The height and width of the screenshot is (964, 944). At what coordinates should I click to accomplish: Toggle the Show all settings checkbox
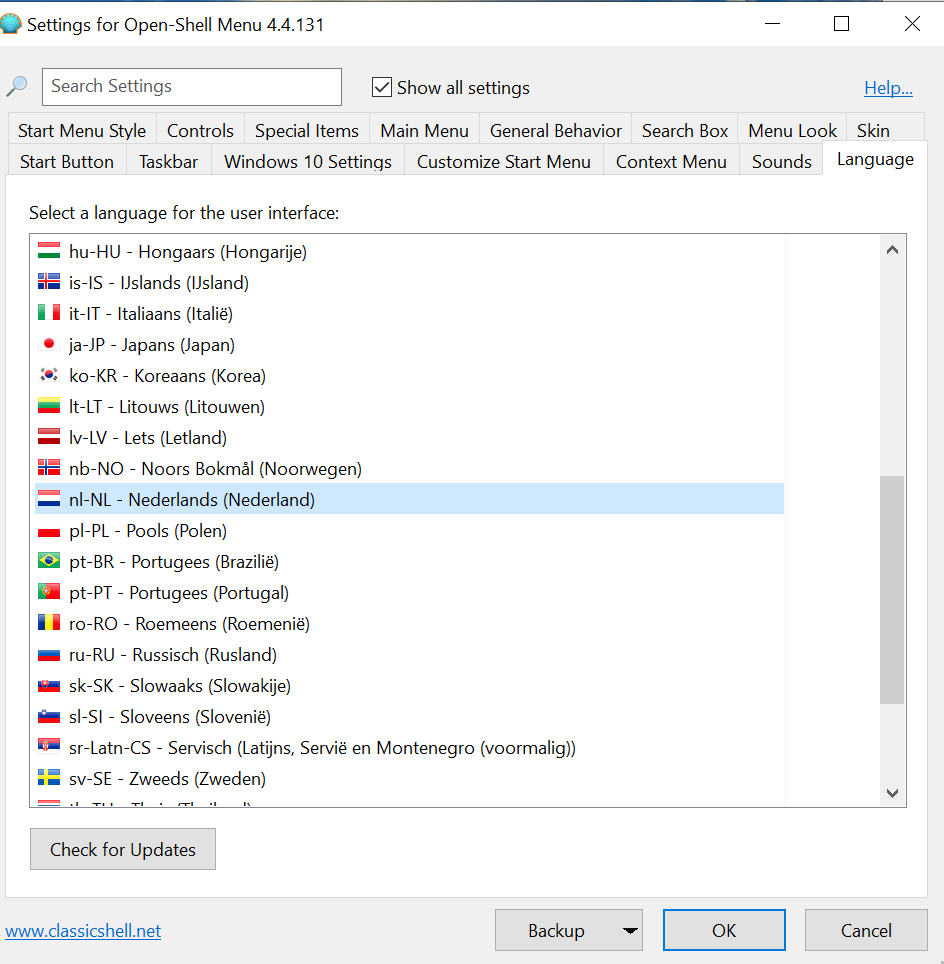click(382, 87)
